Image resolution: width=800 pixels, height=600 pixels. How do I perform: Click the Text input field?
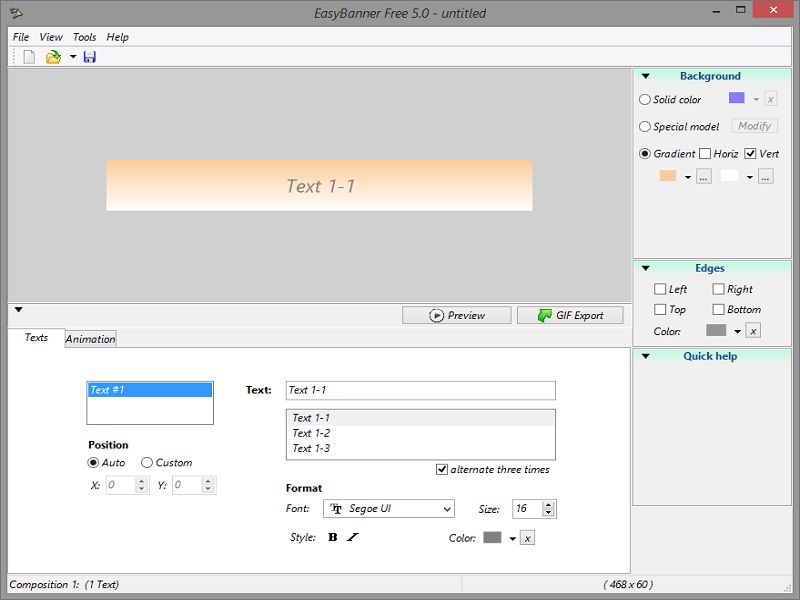point(421,390)
